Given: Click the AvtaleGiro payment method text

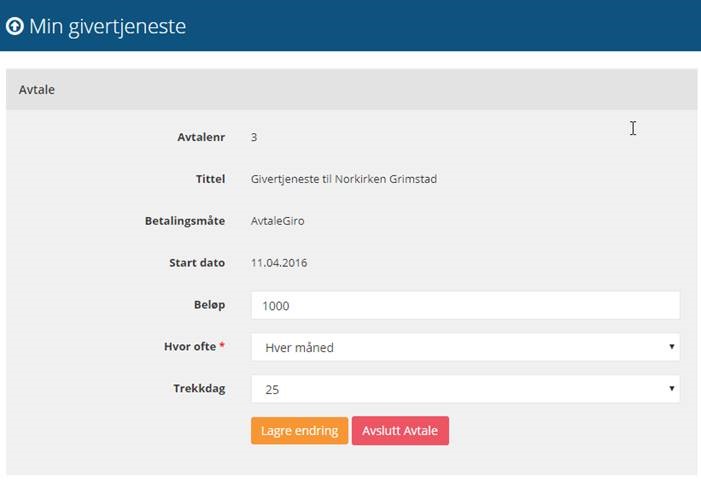Looking at the screenshot, I should click(278, 221).
